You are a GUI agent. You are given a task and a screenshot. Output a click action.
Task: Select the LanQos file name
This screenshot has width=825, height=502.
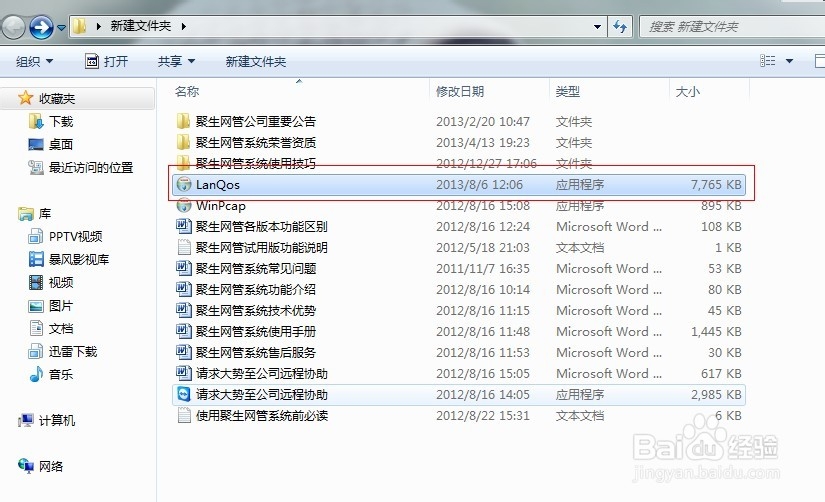(x=218, y=185)
